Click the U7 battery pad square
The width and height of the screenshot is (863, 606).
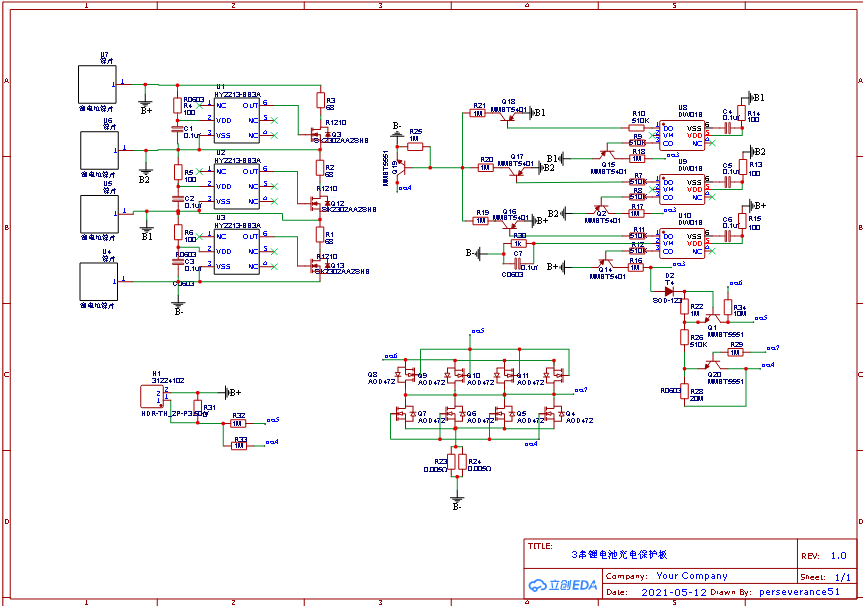(x=97, y=84)
